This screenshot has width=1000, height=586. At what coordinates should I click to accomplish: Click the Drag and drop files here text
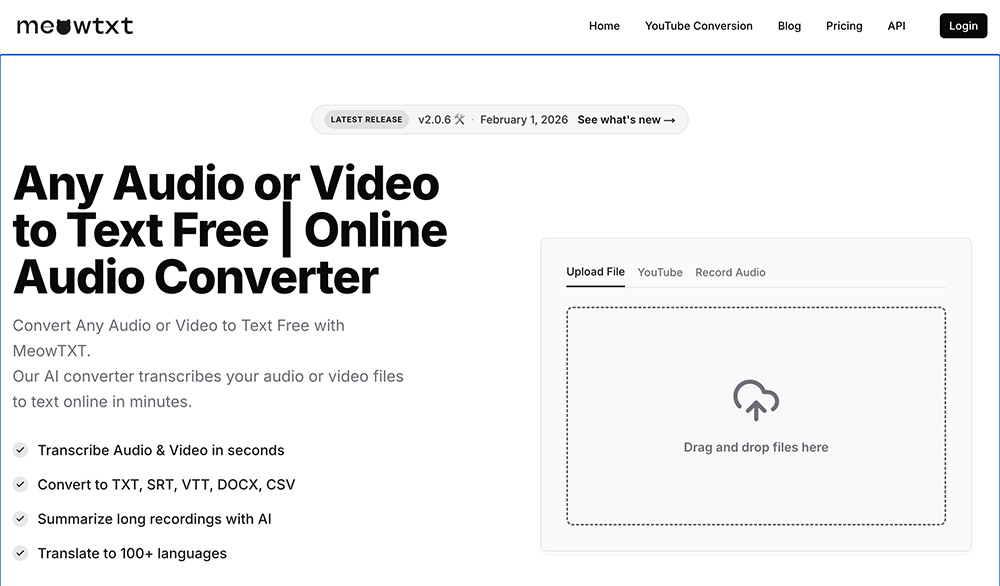[756, 447]
